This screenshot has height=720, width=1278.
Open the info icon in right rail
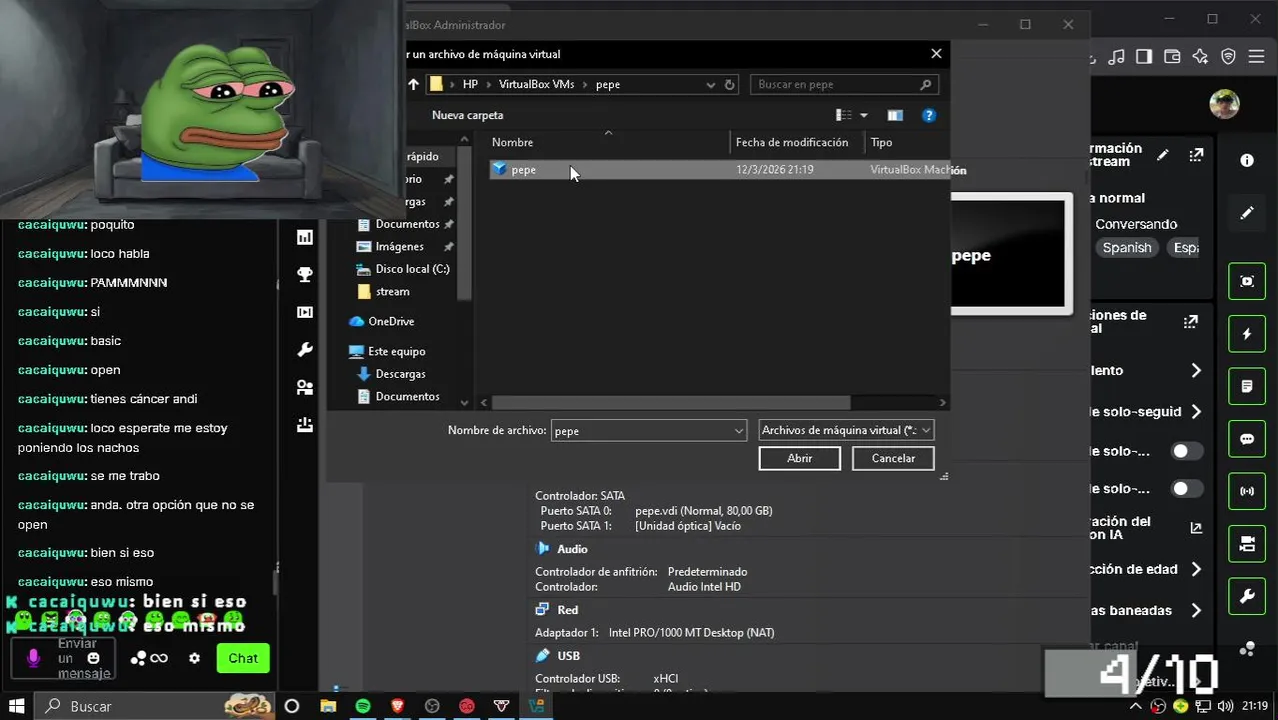pos(1247,160)
